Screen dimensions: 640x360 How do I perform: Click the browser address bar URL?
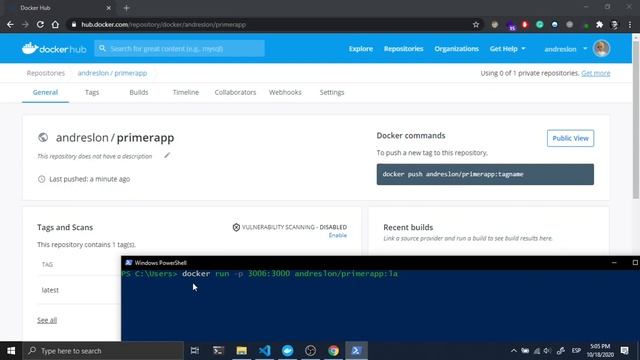(x=163, y=24)
